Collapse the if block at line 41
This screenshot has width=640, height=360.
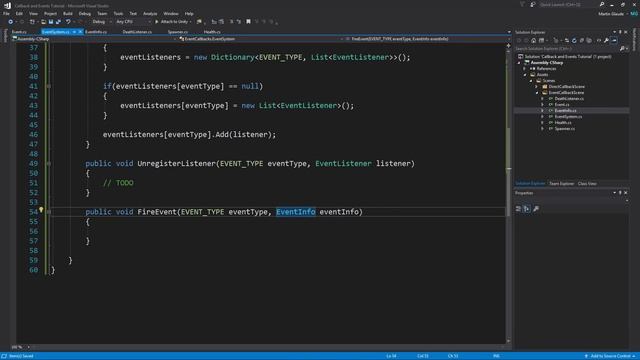(x=49, y=86)
